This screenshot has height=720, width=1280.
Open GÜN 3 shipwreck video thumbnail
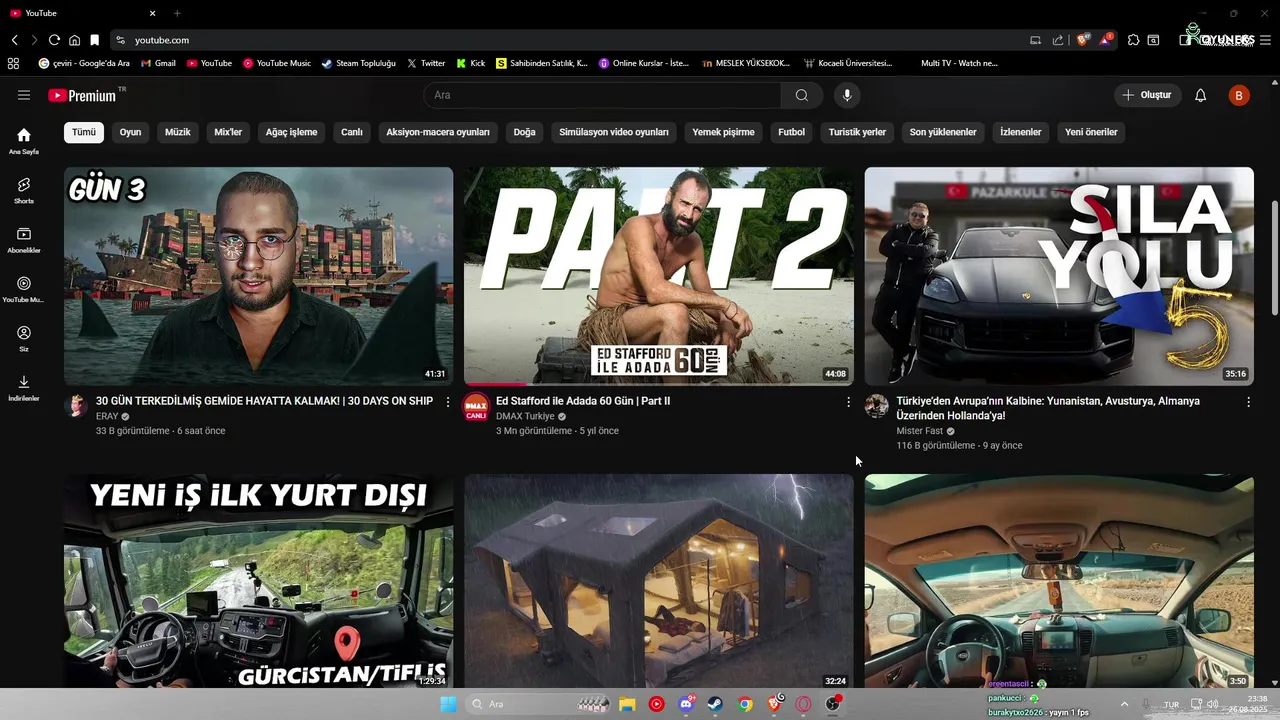[258, 276]
